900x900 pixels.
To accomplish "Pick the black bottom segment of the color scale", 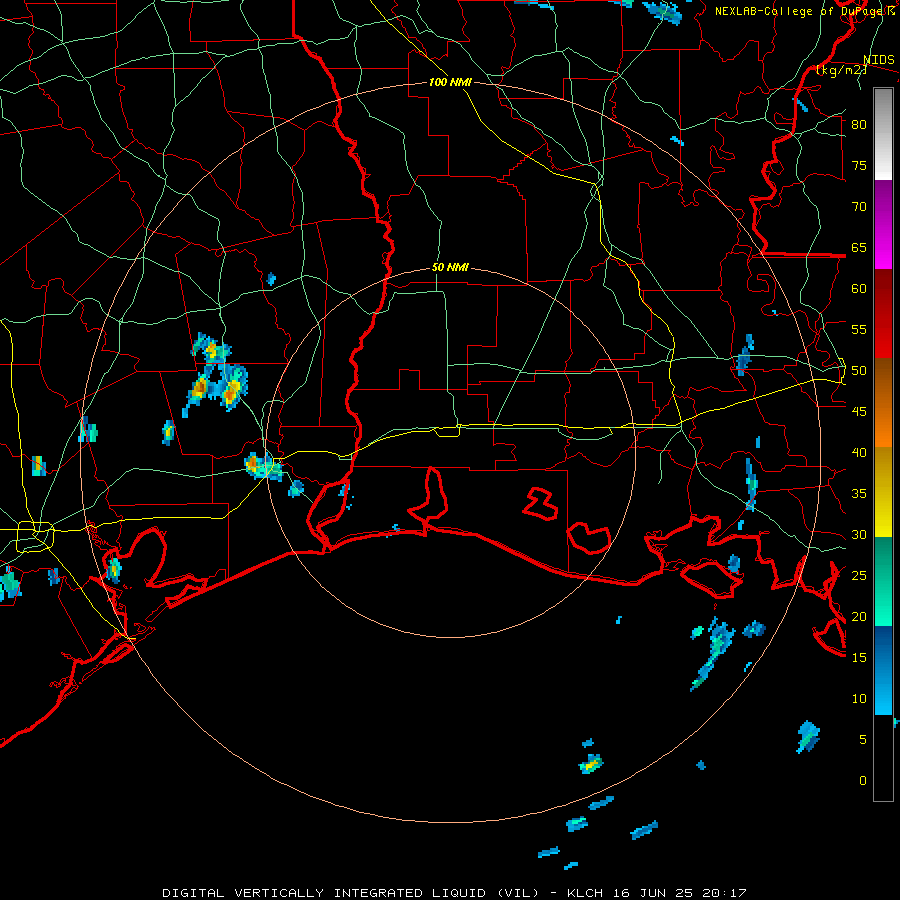I will point(883,758).
